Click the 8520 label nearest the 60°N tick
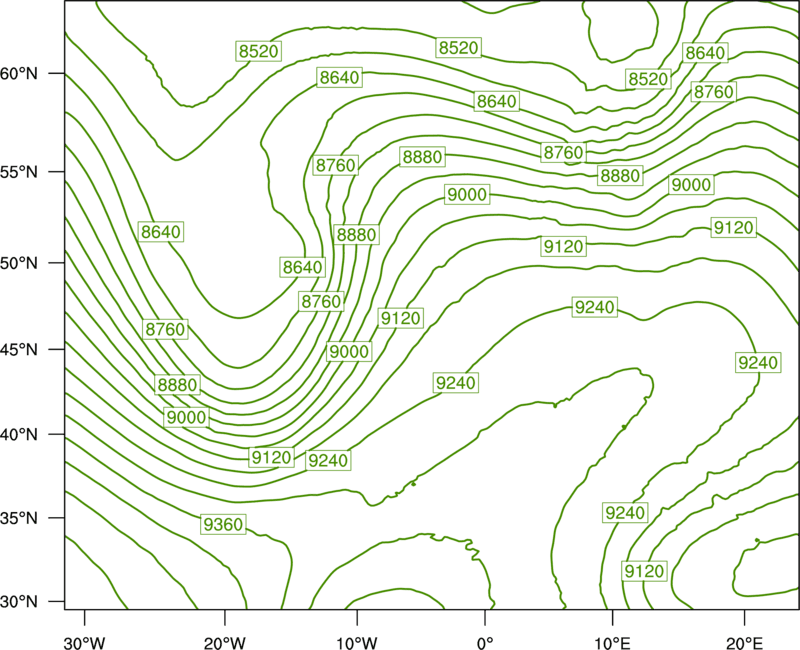800x650 pixels. (259, 51)
